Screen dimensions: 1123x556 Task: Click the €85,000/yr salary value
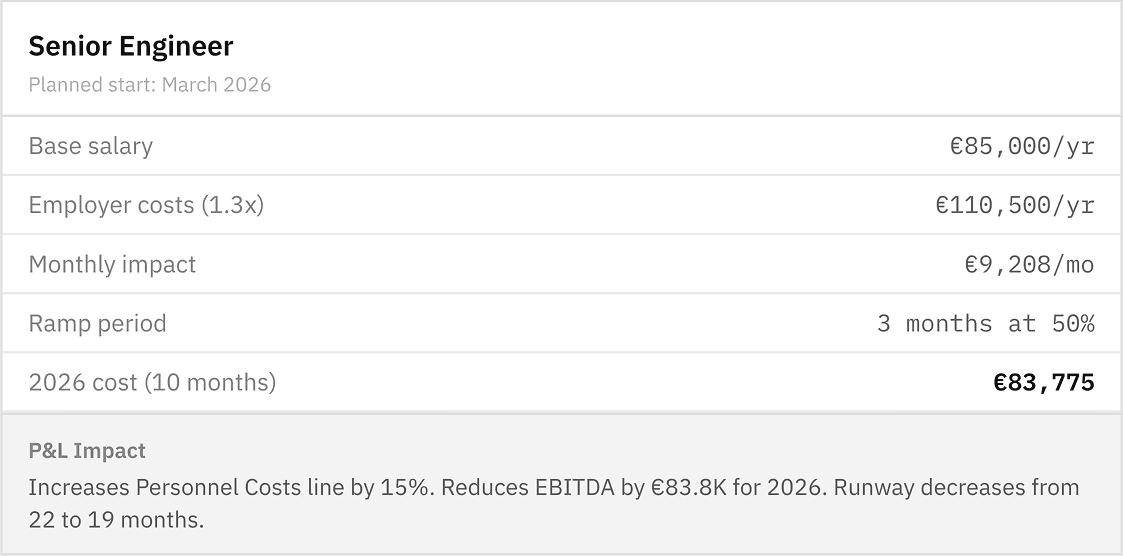click(x=1021, y=146)
